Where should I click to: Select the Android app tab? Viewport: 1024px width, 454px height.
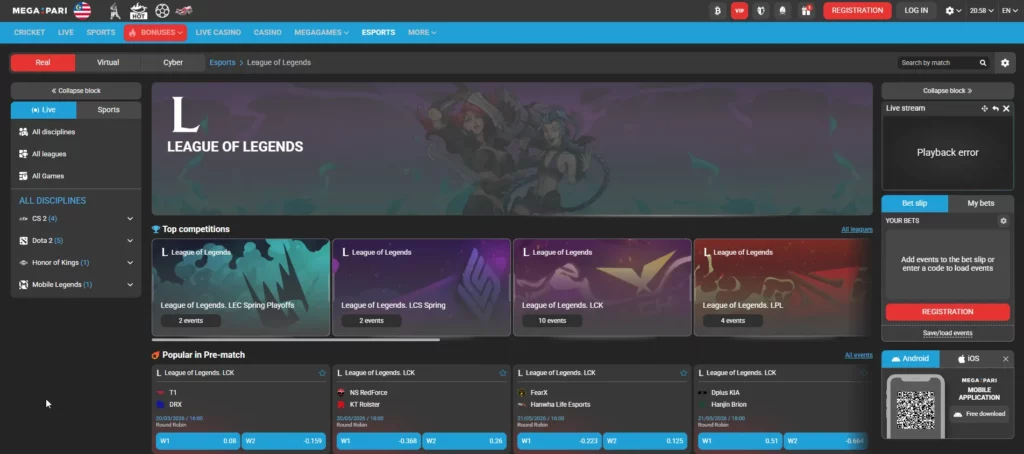[910, 359]
